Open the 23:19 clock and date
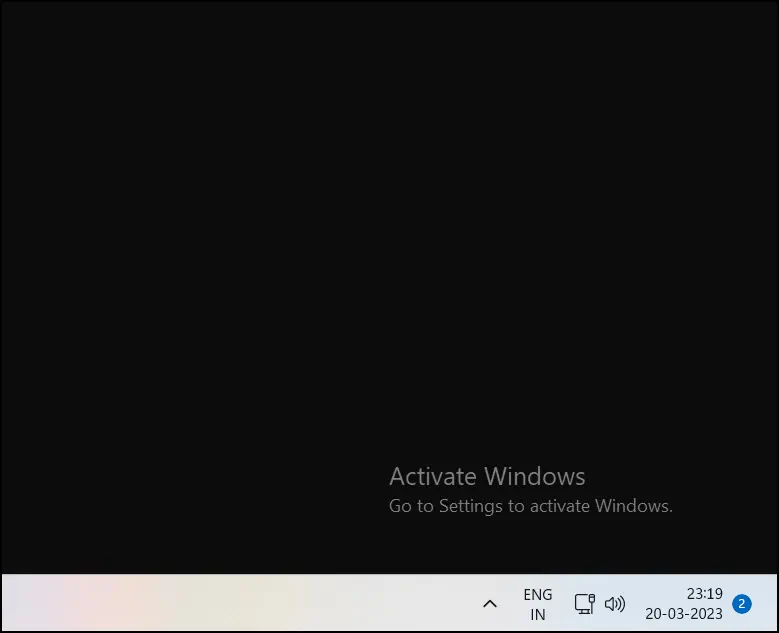The height and width of the screenshot is (633, 779). [684, 604]
